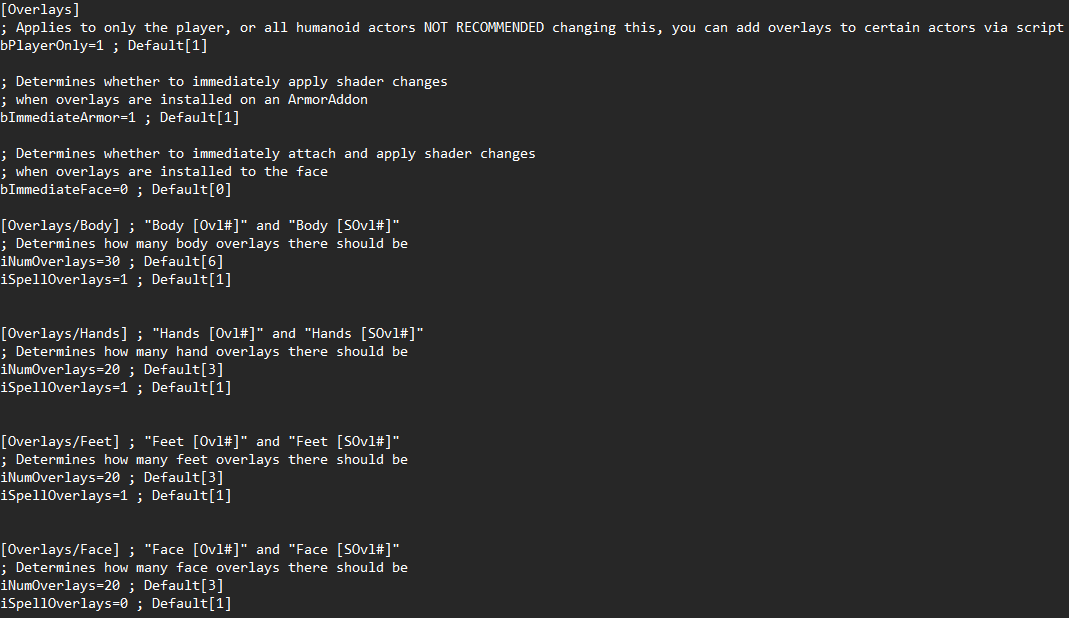Click iSpellOverlays=1 in Hands section
The height and width of the screenshot is (618, 1069).
pyautogui.click(x=64, y=387)
